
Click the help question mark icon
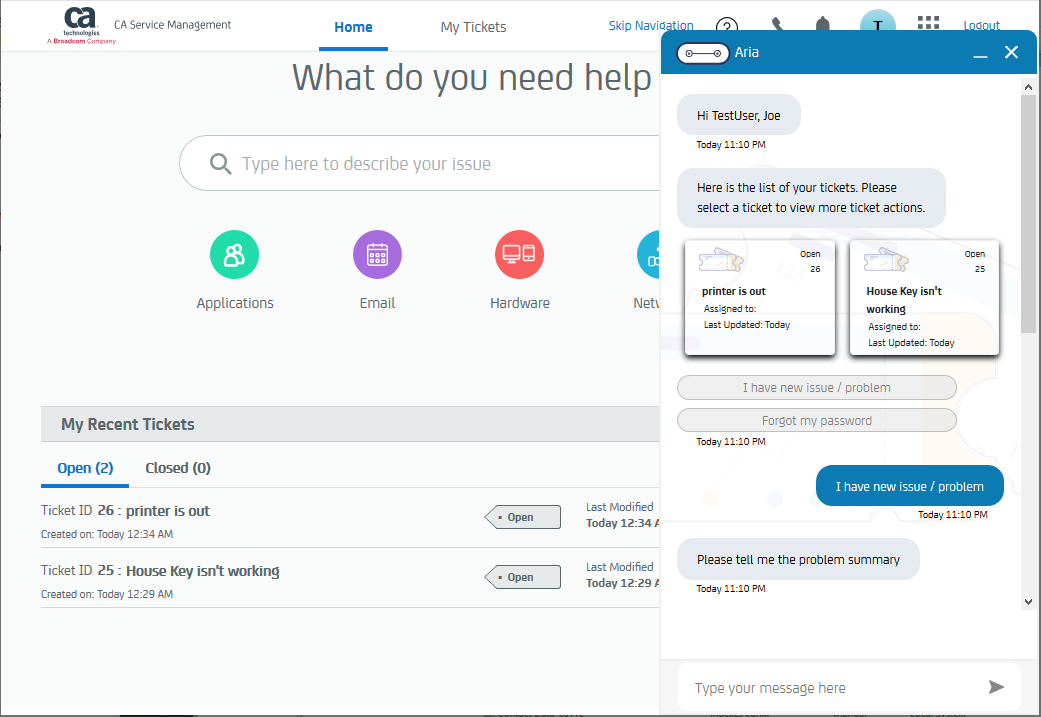(727, 26)
